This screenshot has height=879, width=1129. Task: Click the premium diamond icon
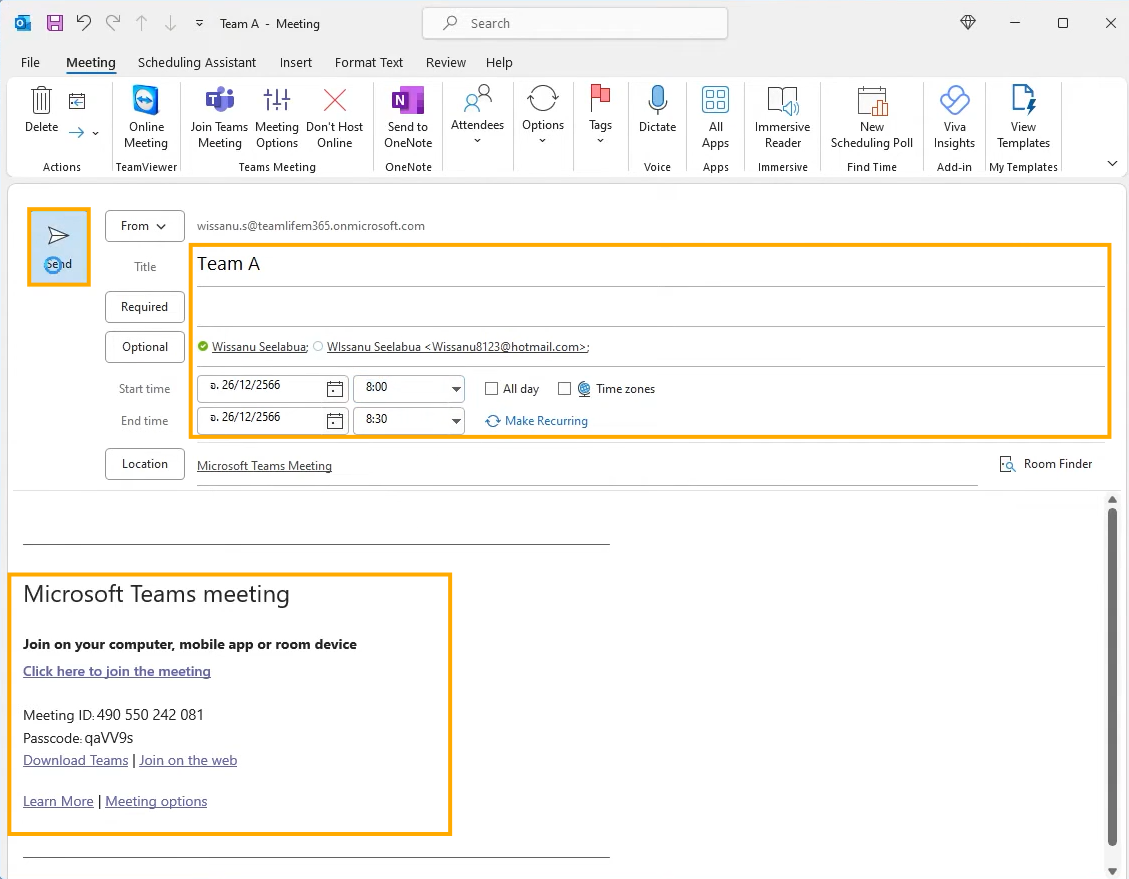coord(968,23)
